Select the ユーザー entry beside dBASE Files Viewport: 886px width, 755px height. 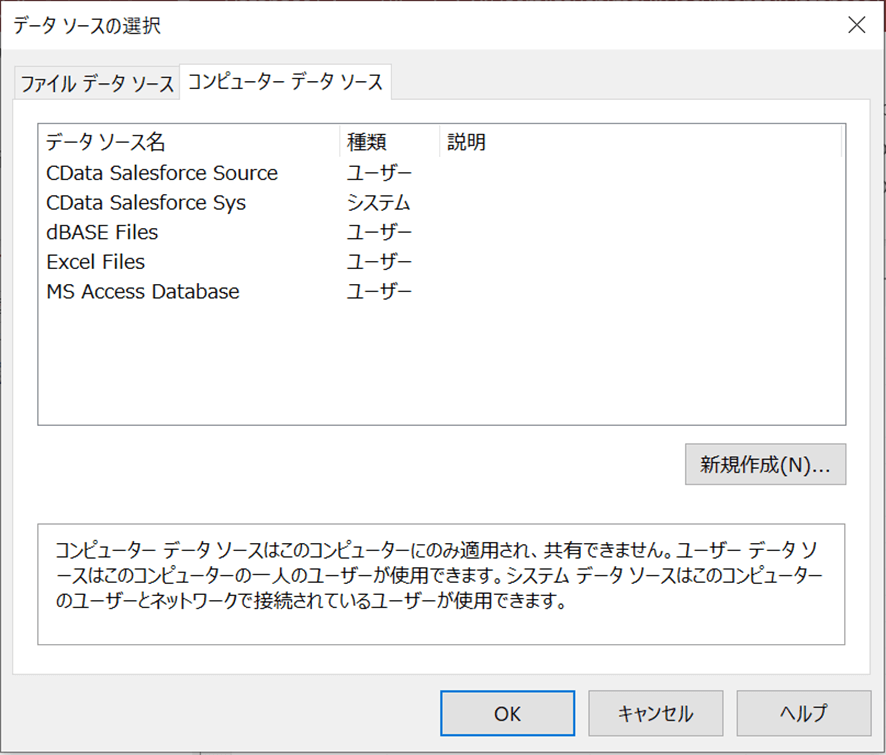[377, 232]
